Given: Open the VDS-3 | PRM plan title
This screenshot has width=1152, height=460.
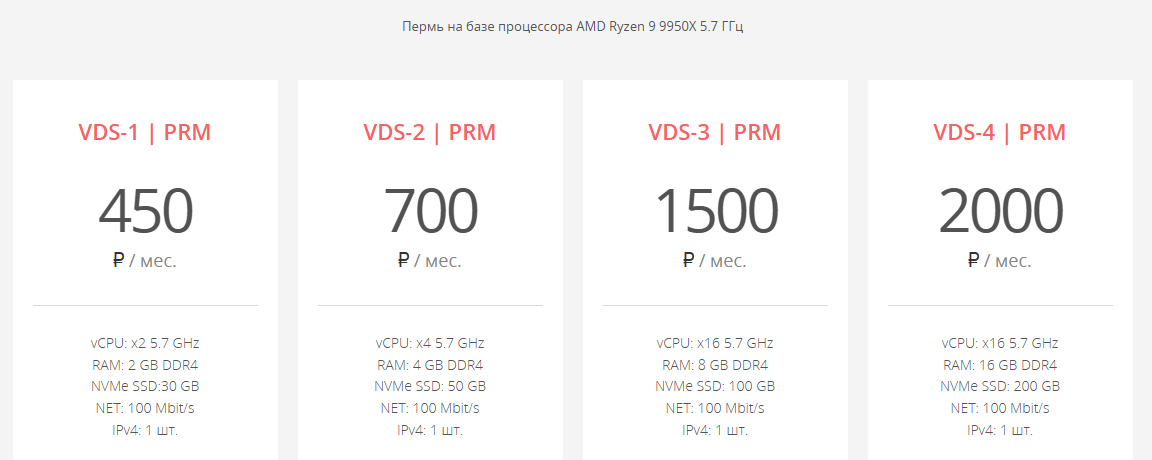Looking at the screenshot, I should click(x=715, y=132).
